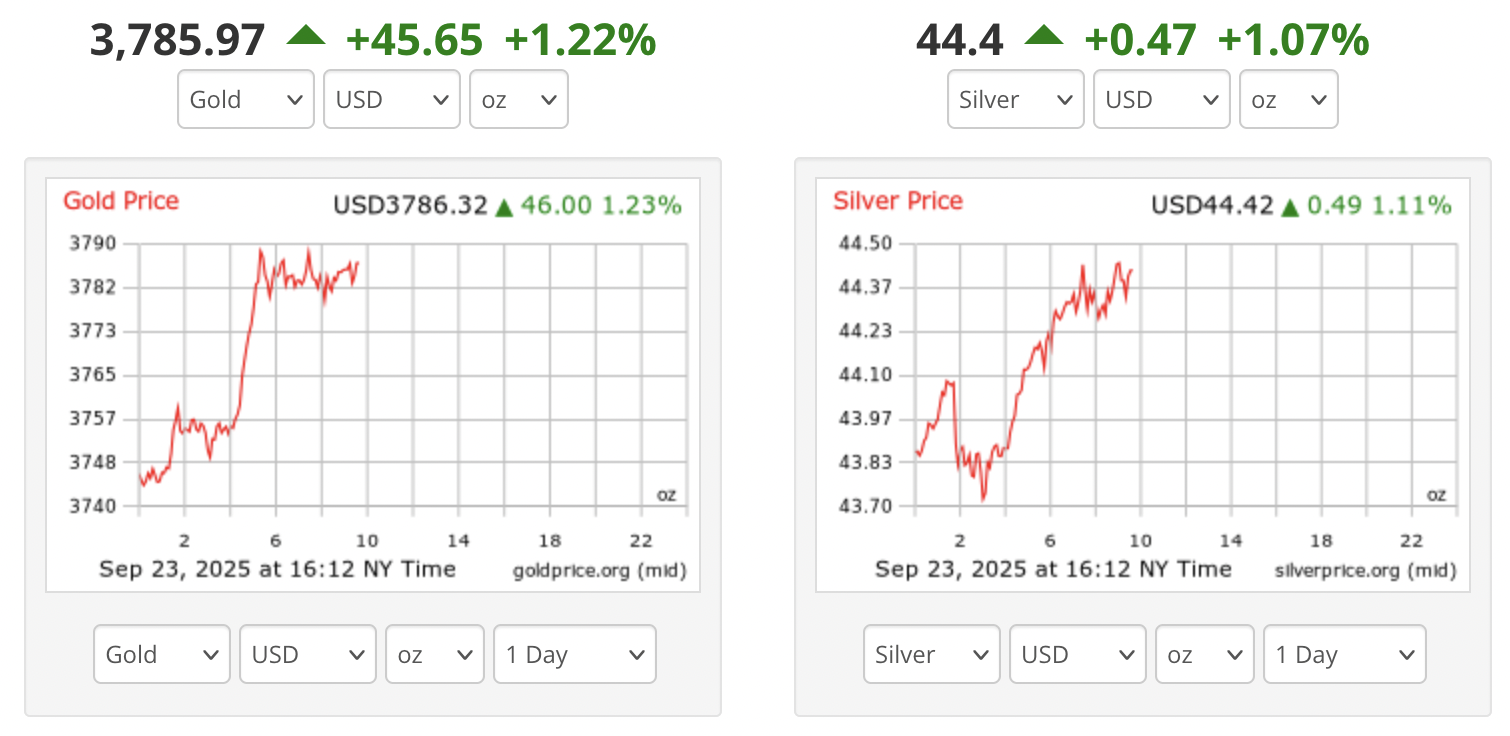This screenshot has height=736, width=1510.
Task: Open the Silver metal dropdown under the 44.4 price
Action: pos(1016,99)
